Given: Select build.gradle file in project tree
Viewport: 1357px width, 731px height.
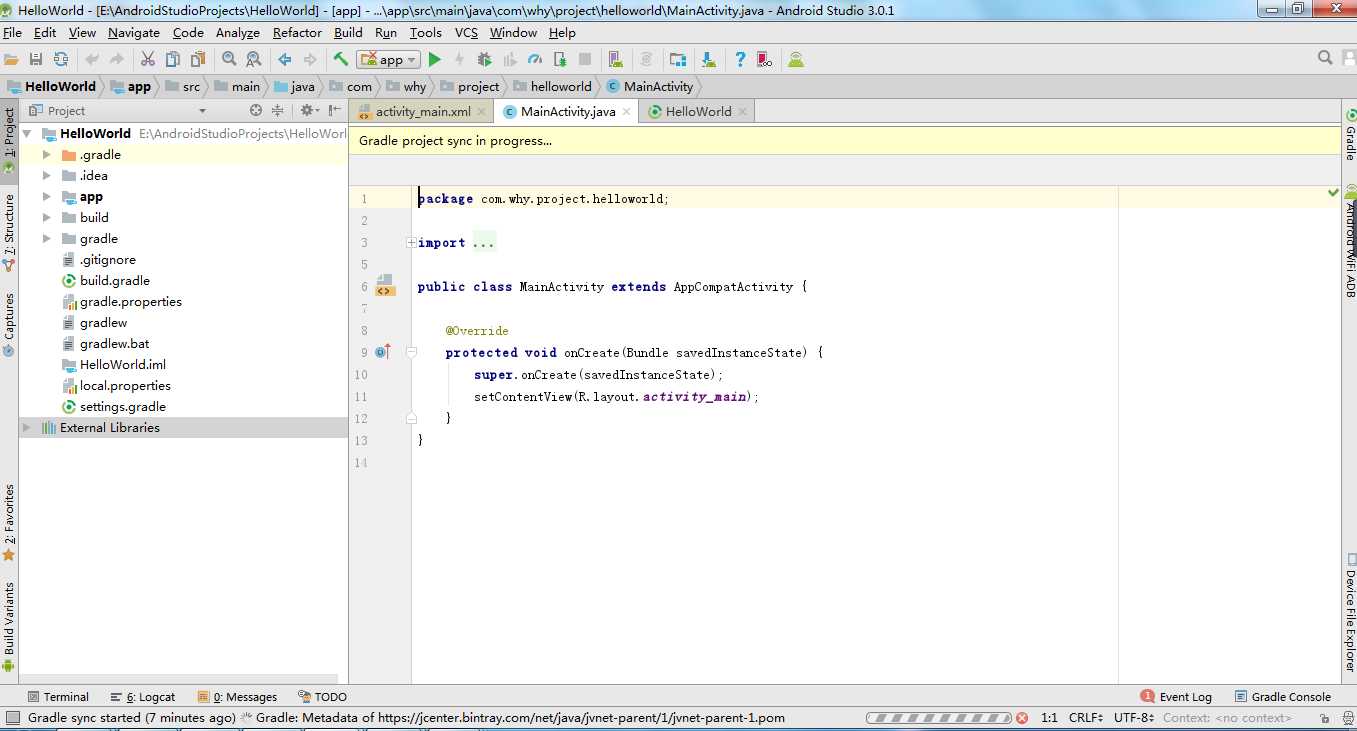Looking at the screenshot, I should coord(114,281).
